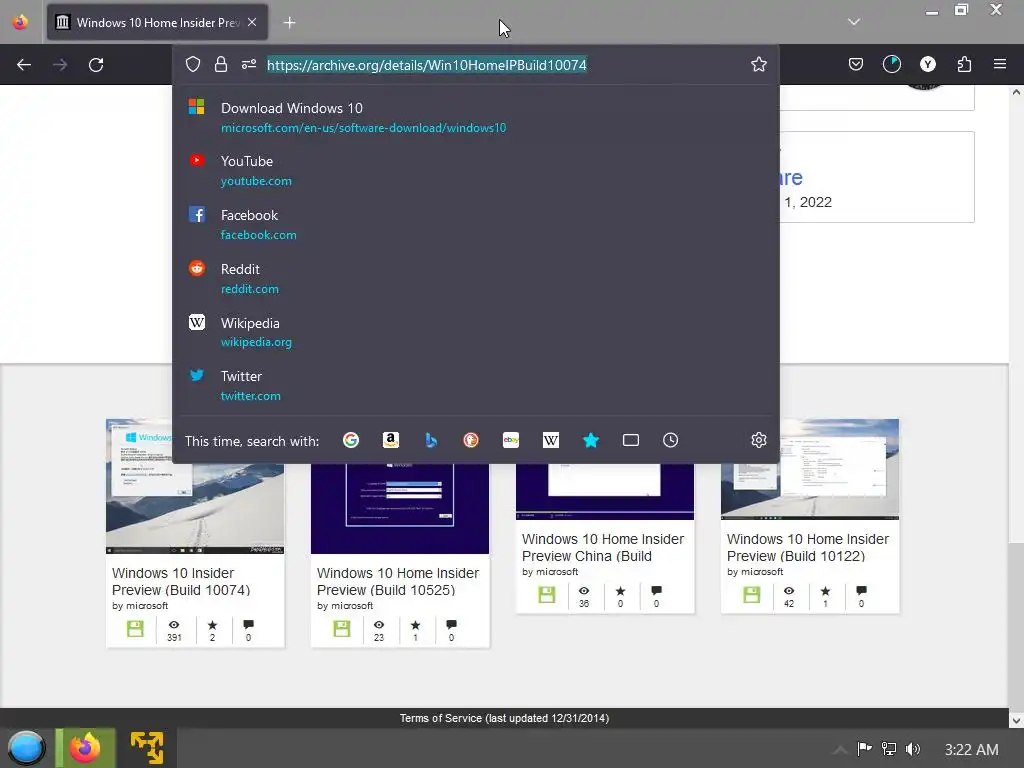Click the Firefox logo in tab bar
This screenshot has width=1024, height=768.
click(x=20, y=22)
